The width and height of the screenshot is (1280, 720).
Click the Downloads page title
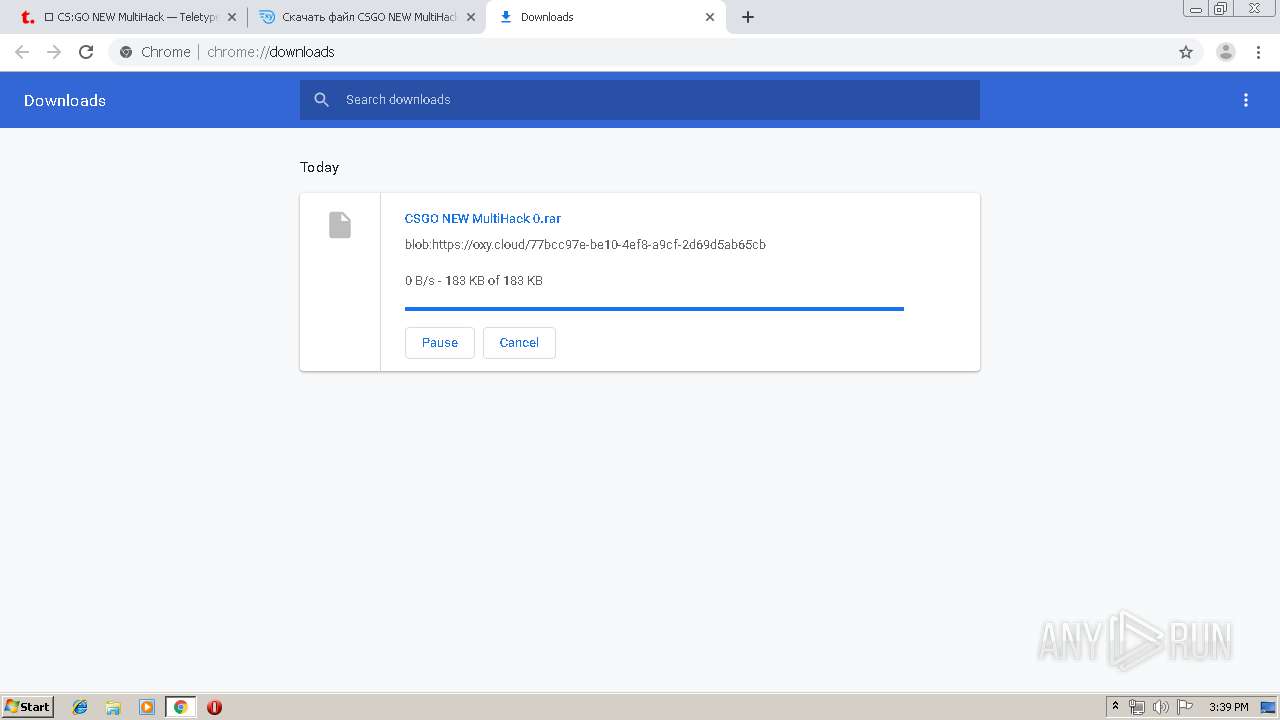coord(65,100)
